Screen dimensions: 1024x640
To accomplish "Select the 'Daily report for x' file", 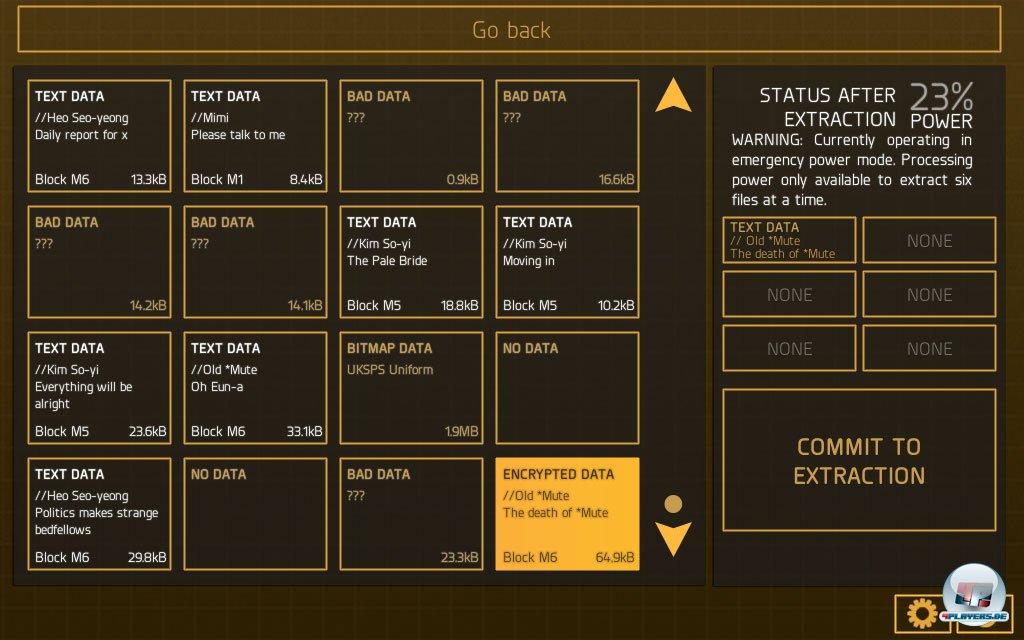I will tap(99, 136).
